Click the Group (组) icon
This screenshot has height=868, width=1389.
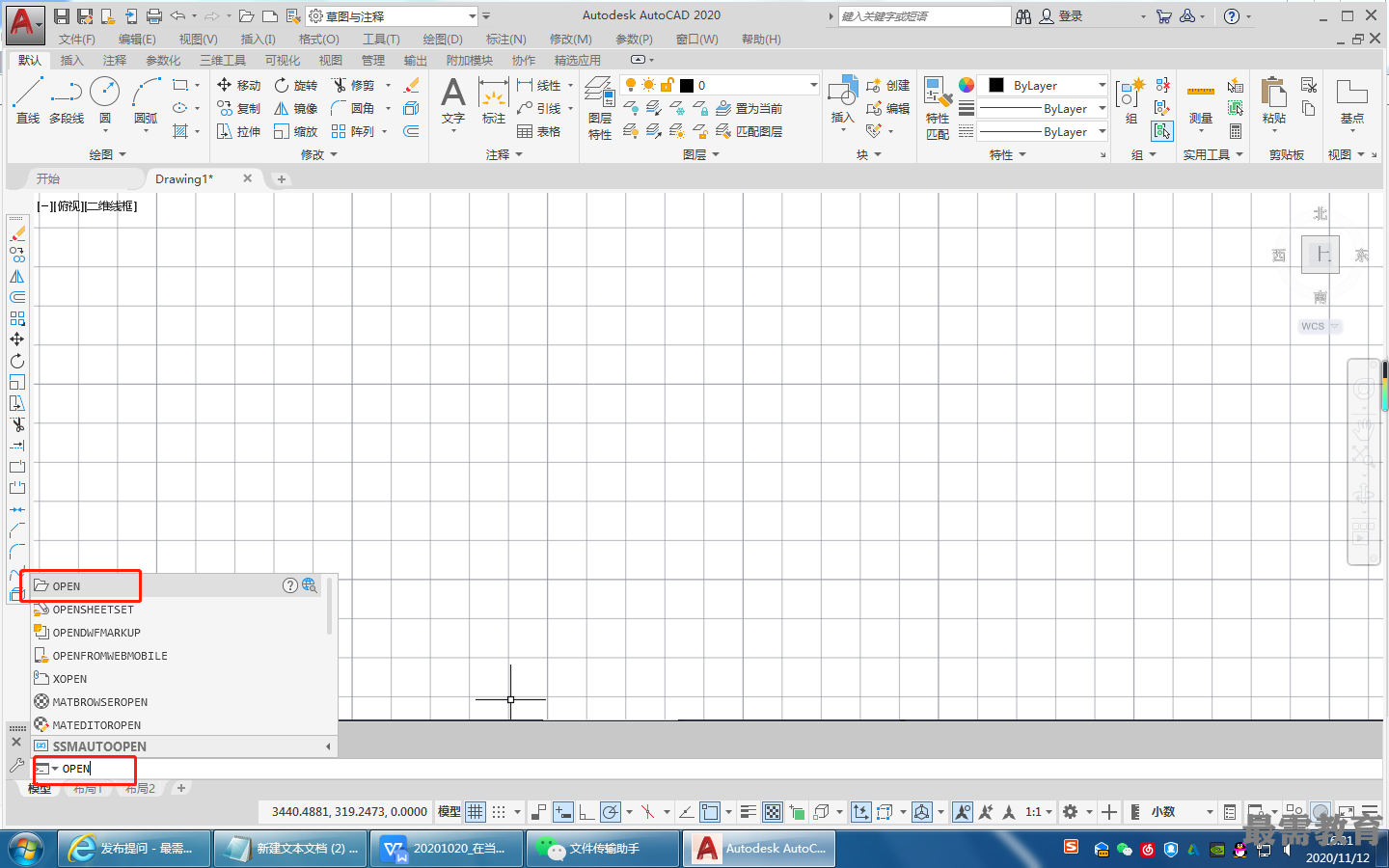1130,101
